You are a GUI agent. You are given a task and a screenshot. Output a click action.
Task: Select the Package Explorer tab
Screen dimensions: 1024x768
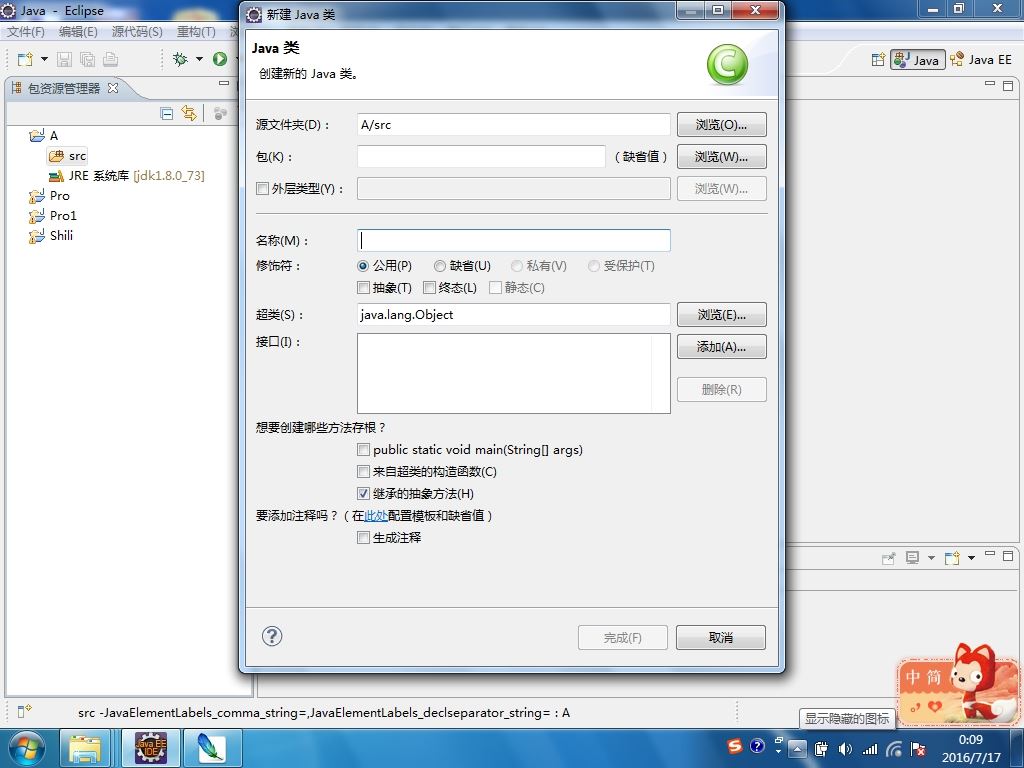coord(63,88)
